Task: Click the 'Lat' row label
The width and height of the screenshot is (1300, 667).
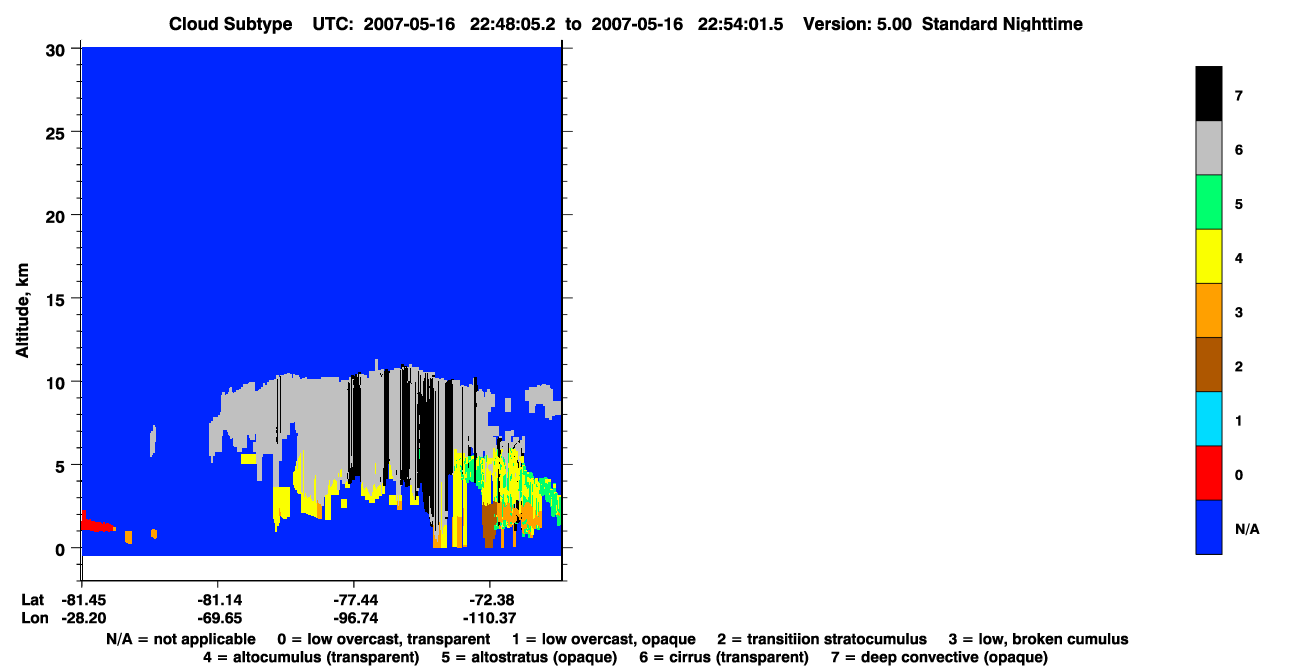Action: [x=32, y=600]
